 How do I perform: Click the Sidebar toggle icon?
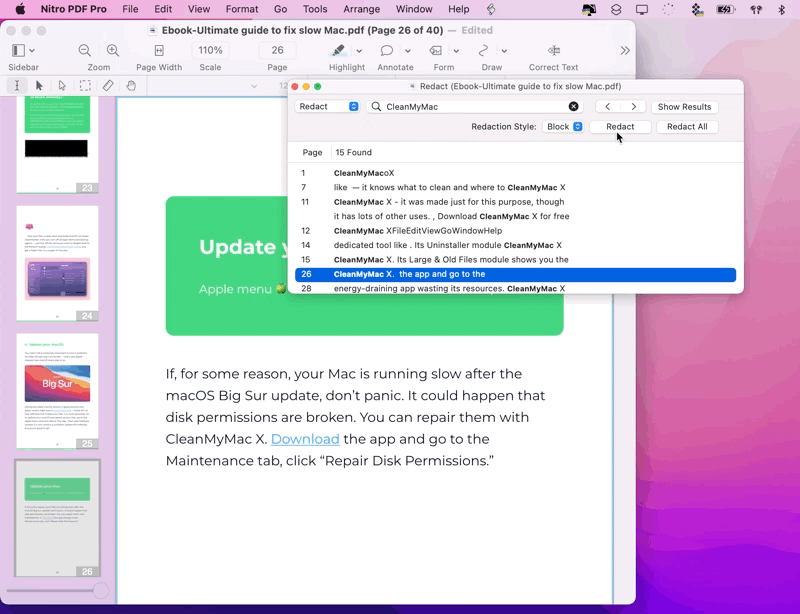(x=18, y=51)
